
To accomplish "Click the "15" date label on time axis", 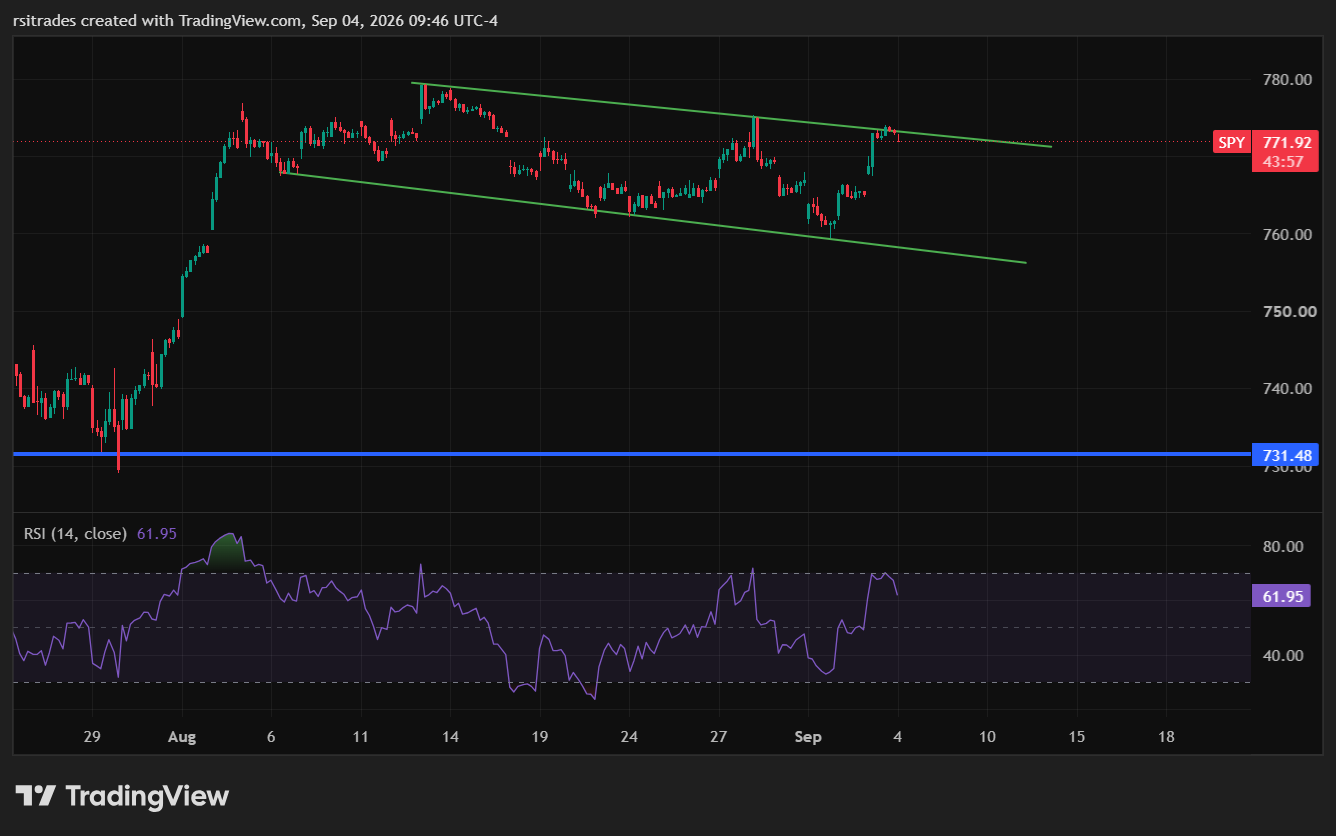I will (1076, 737).
